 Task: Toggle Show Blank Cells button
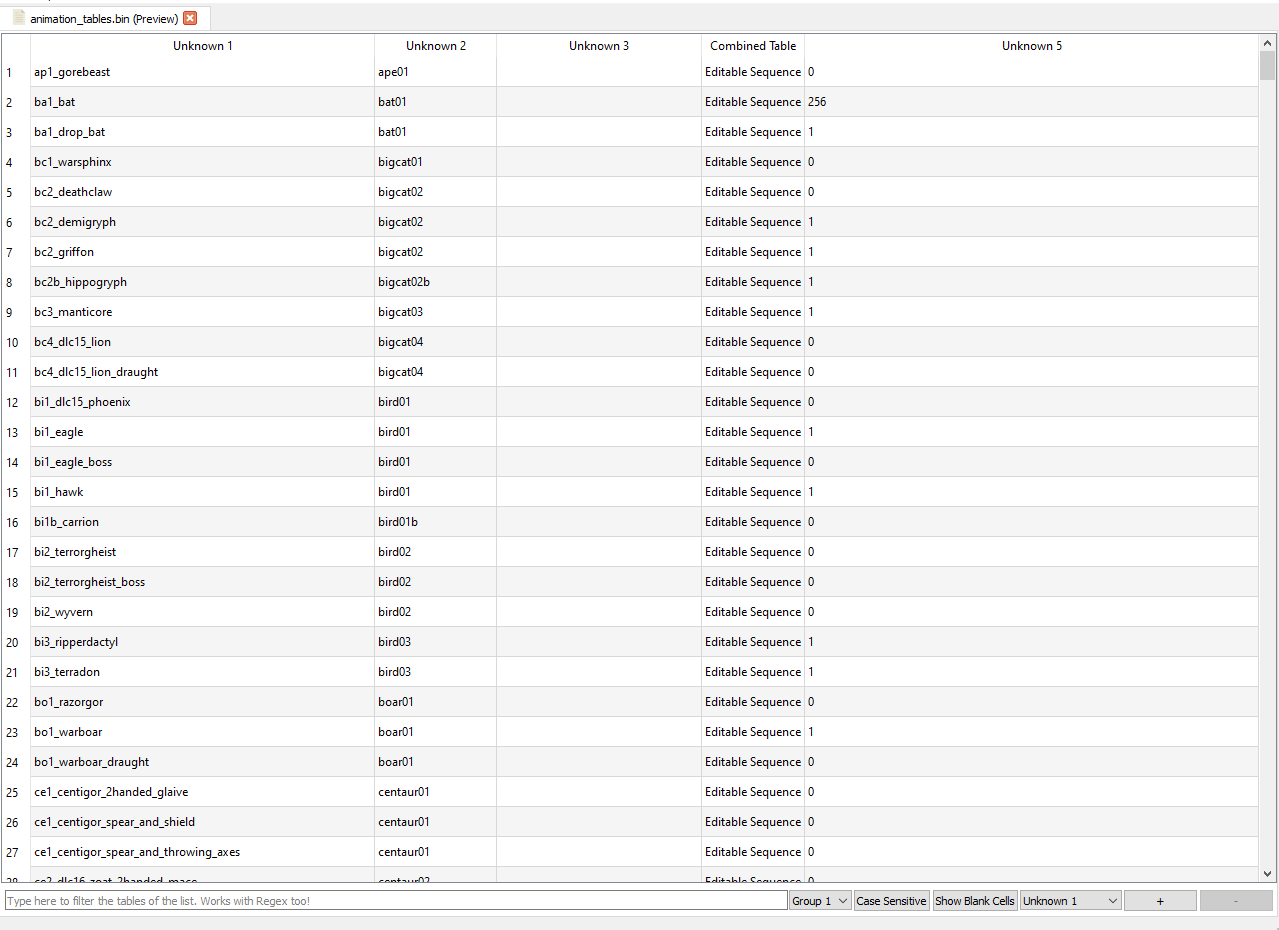tap(975, 901)
